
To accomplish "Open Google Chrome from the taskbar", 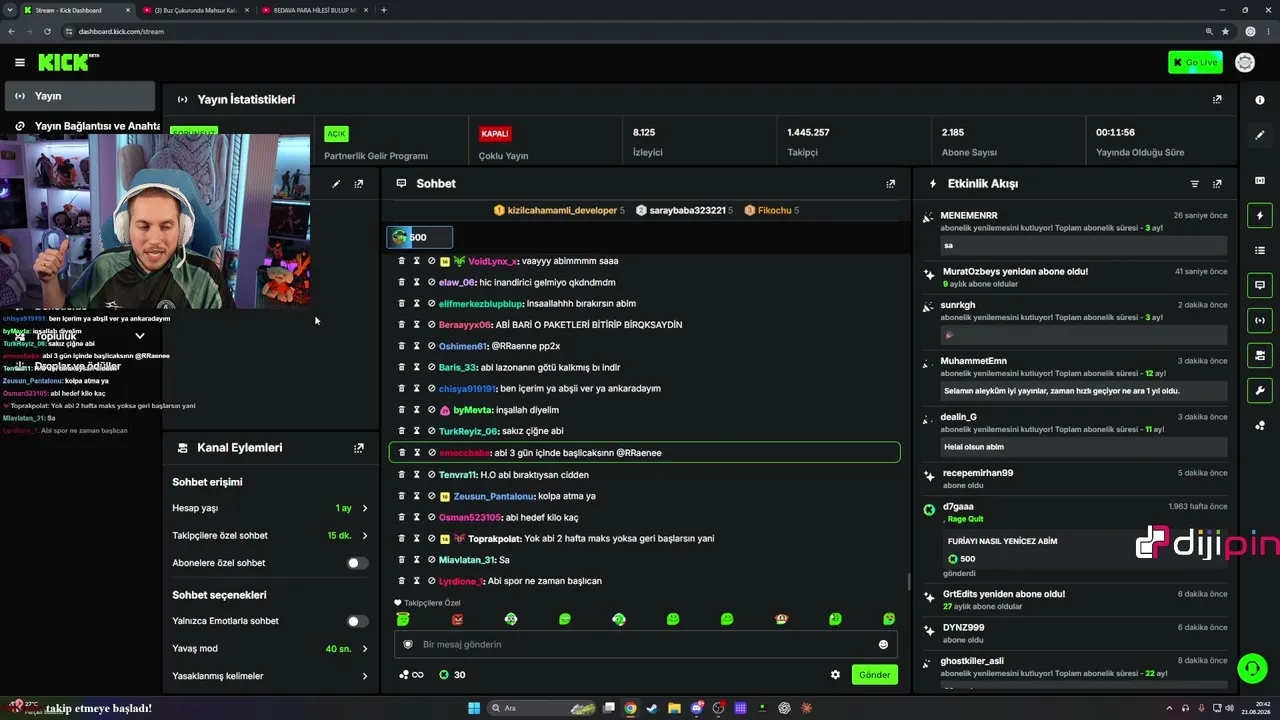I will coord(630,708).
